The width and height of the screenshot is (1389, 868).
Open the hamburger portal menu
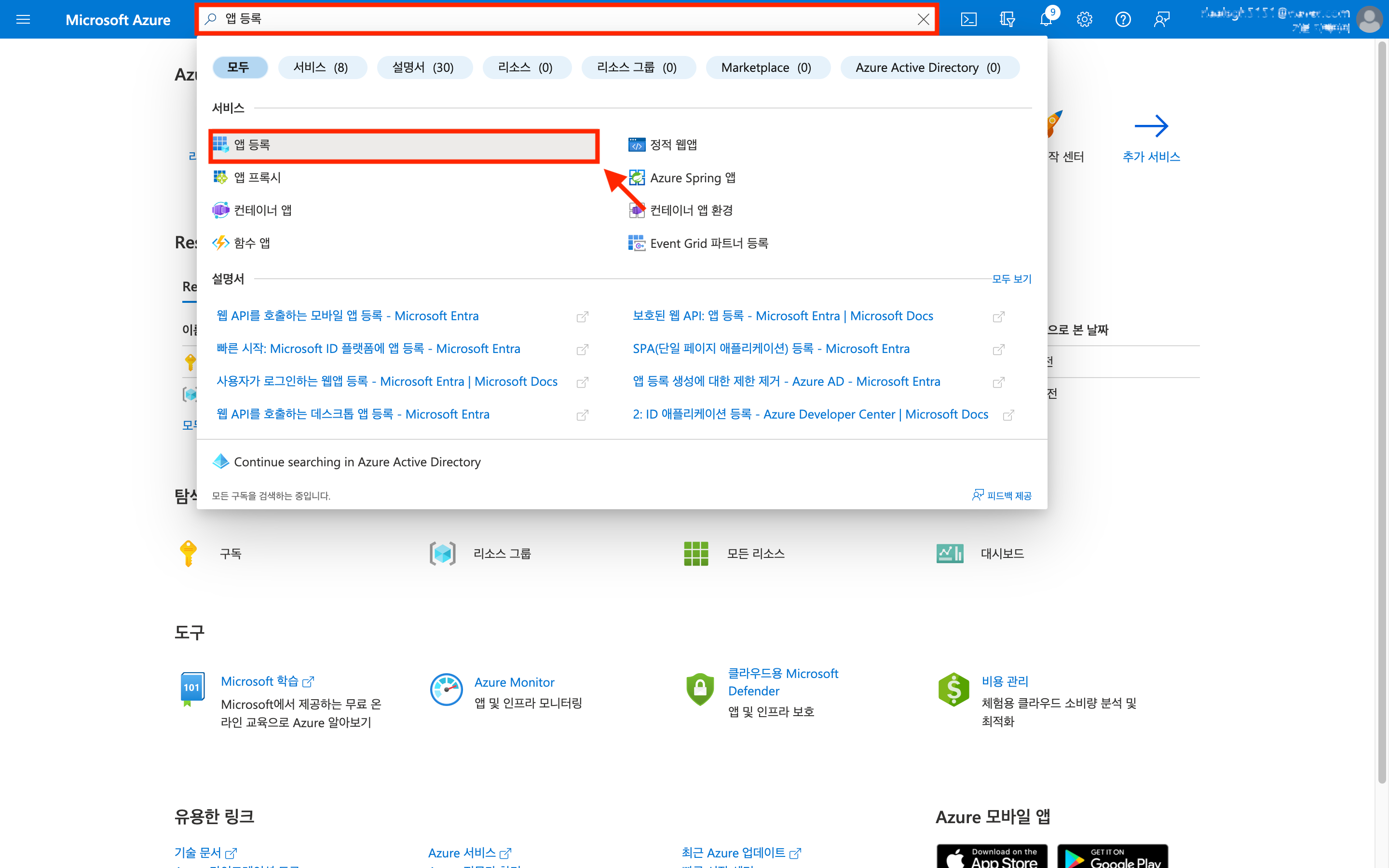[23, 19]
